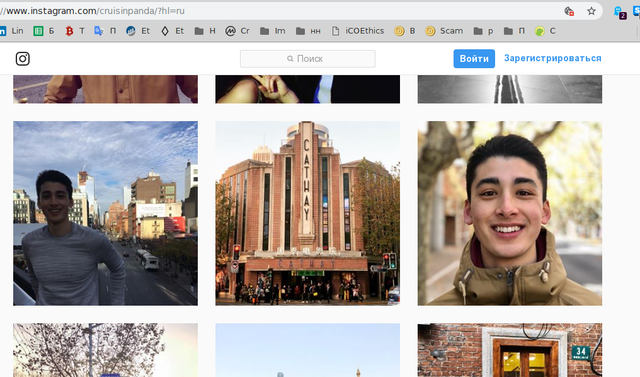Open the browser extension with badge 2
Screen dimensions: 640x377
(x=619, y=12)
